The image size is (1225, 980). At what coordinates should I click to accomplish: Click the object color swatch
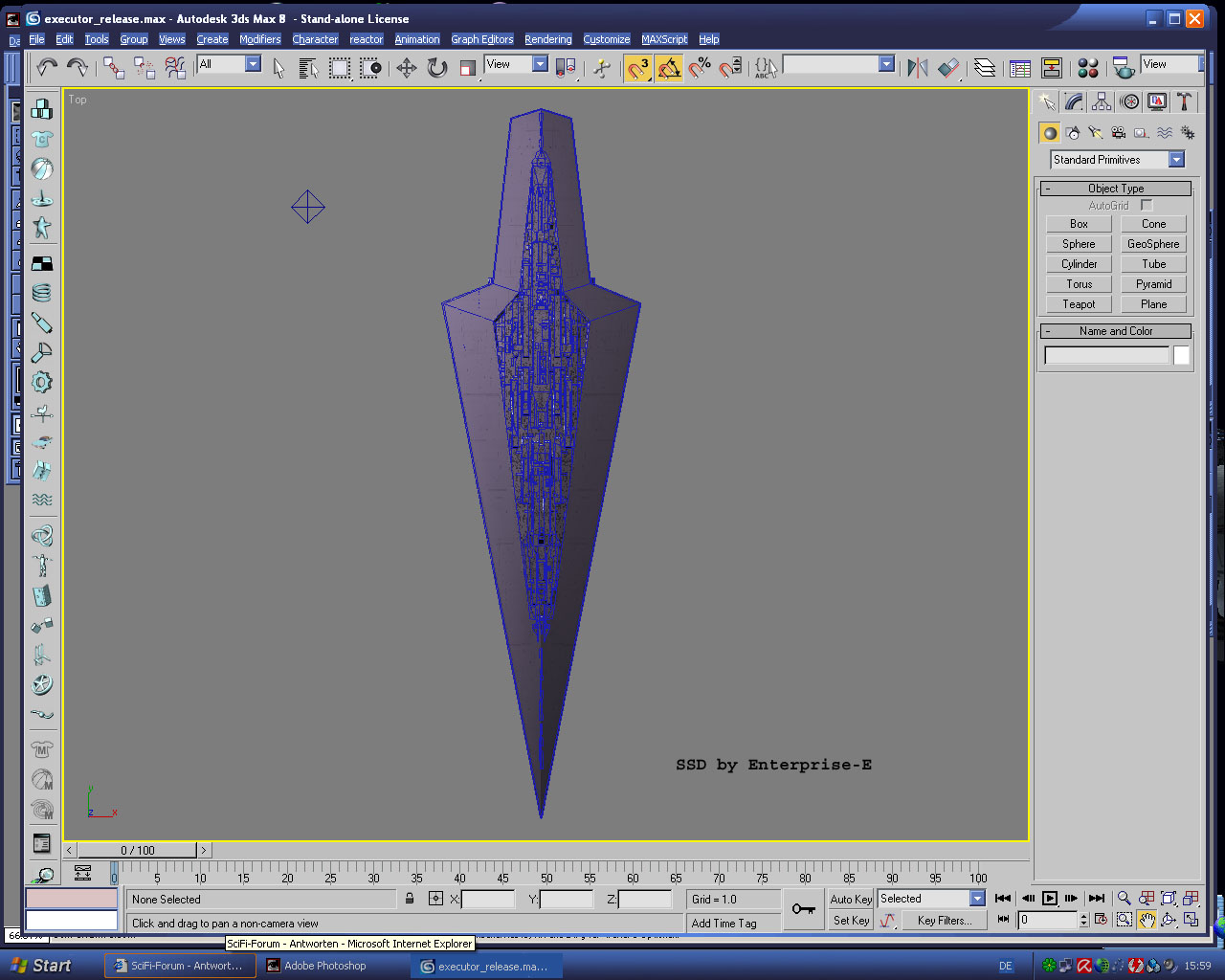tap(1182, 356)
